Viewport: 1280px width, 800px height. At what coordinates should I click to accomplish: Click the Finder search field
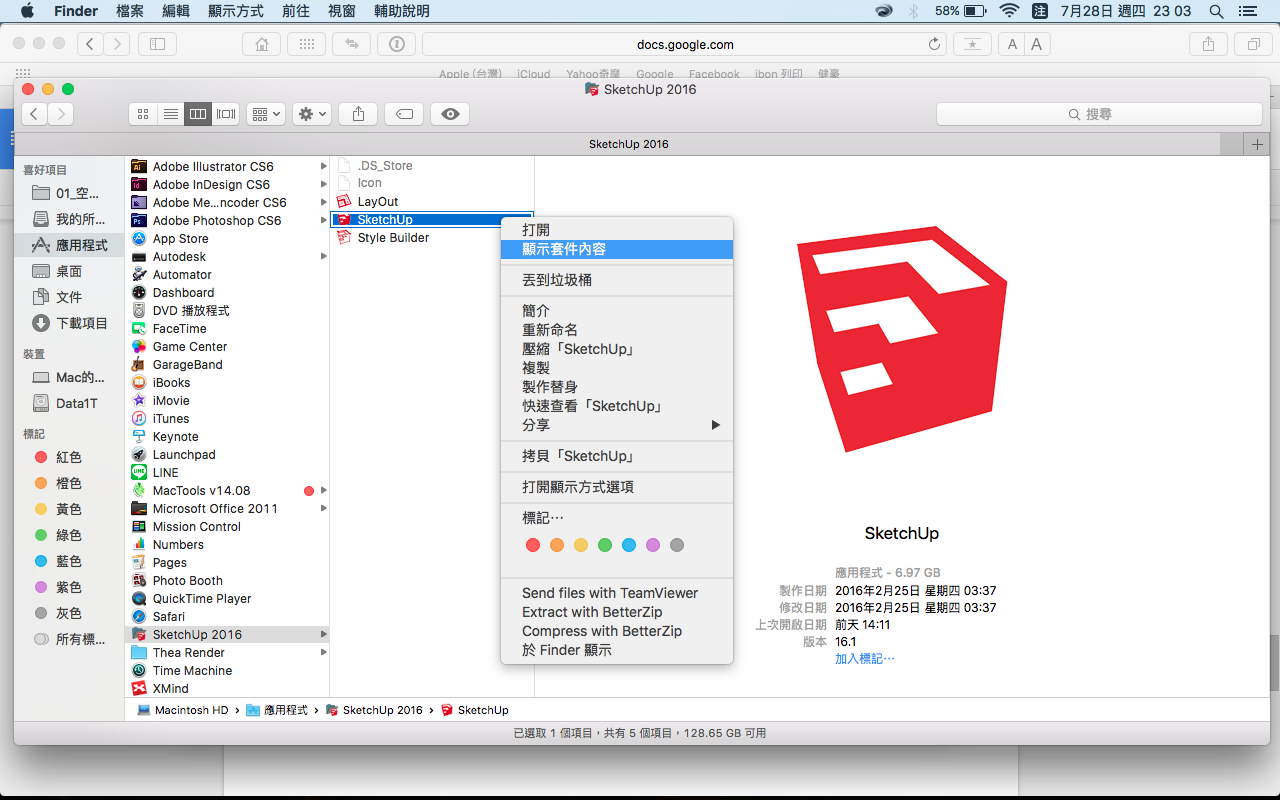point(1097,114)
